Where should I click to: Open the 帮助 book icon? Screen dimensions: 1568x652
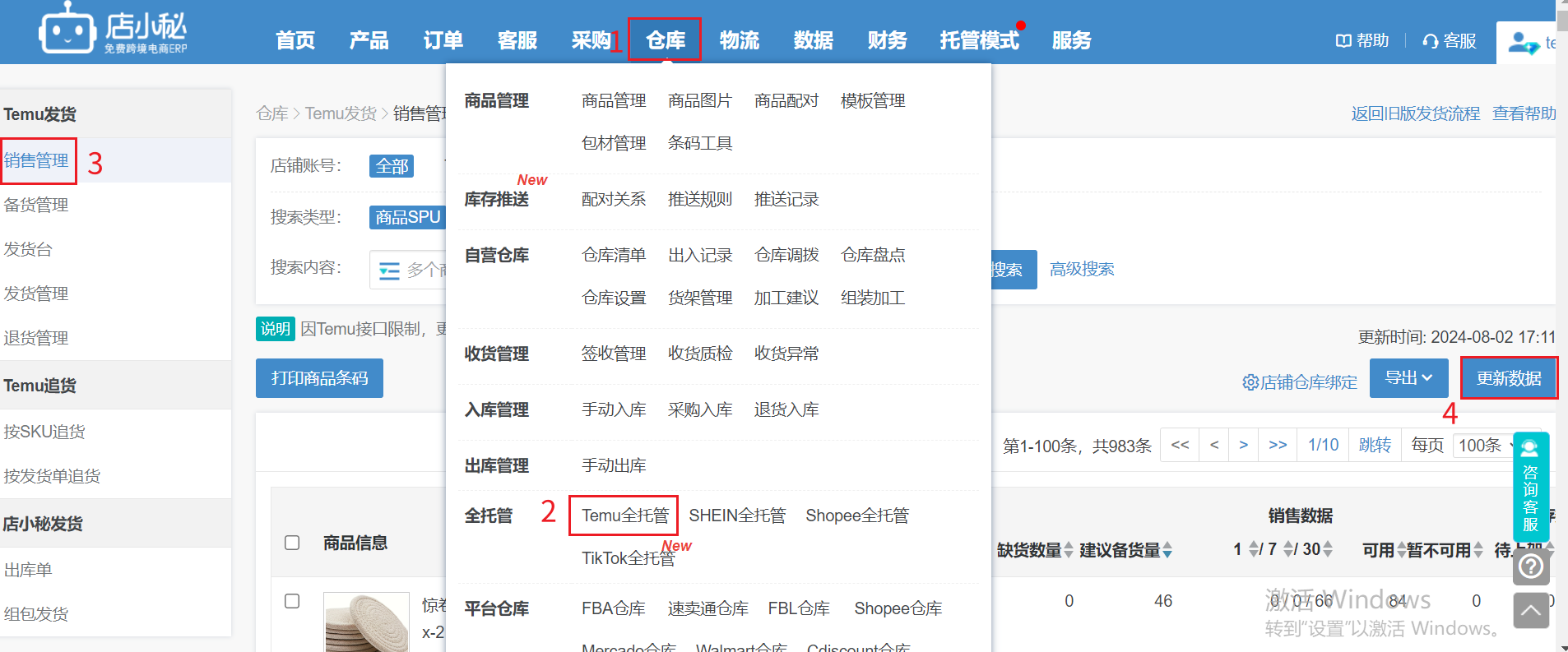[1343, 40]
